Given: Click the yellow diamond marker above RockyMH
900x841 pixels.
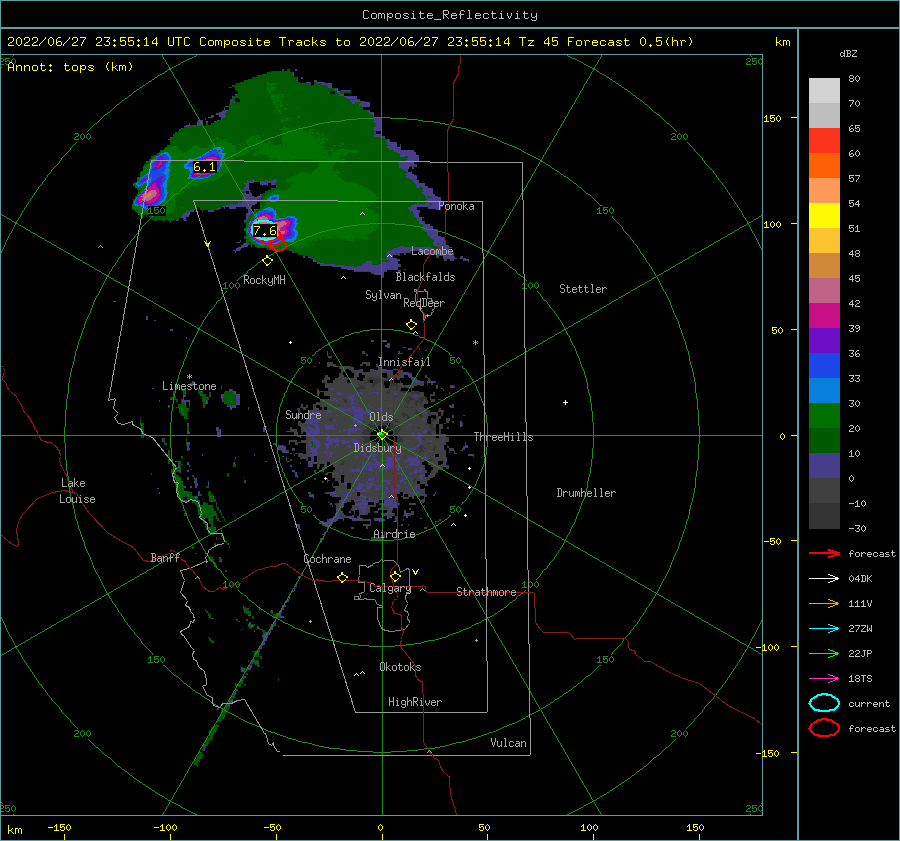Looking at the screenshot, I should coord(267,261).
